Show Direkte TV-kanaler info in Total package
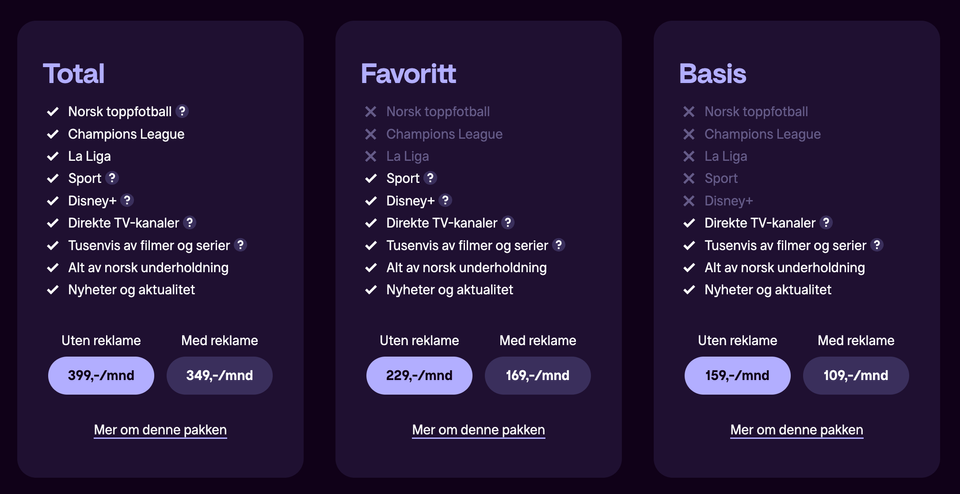 tap(190, 223)
